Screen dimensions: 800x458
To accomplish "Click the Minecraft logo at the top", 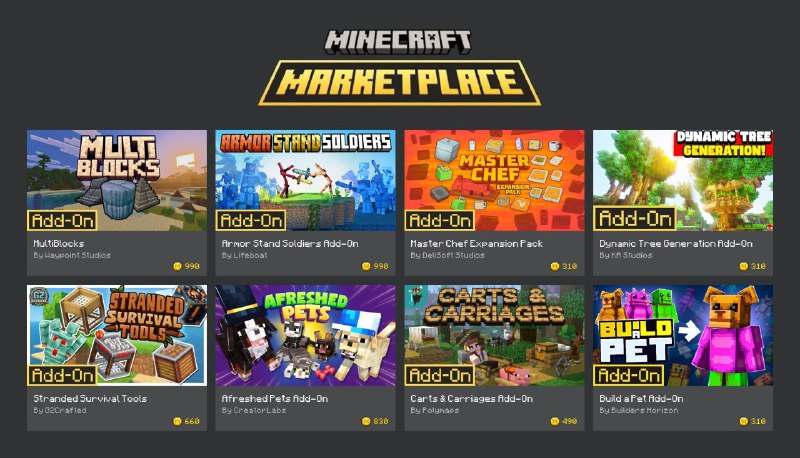I will click(398, 42).
